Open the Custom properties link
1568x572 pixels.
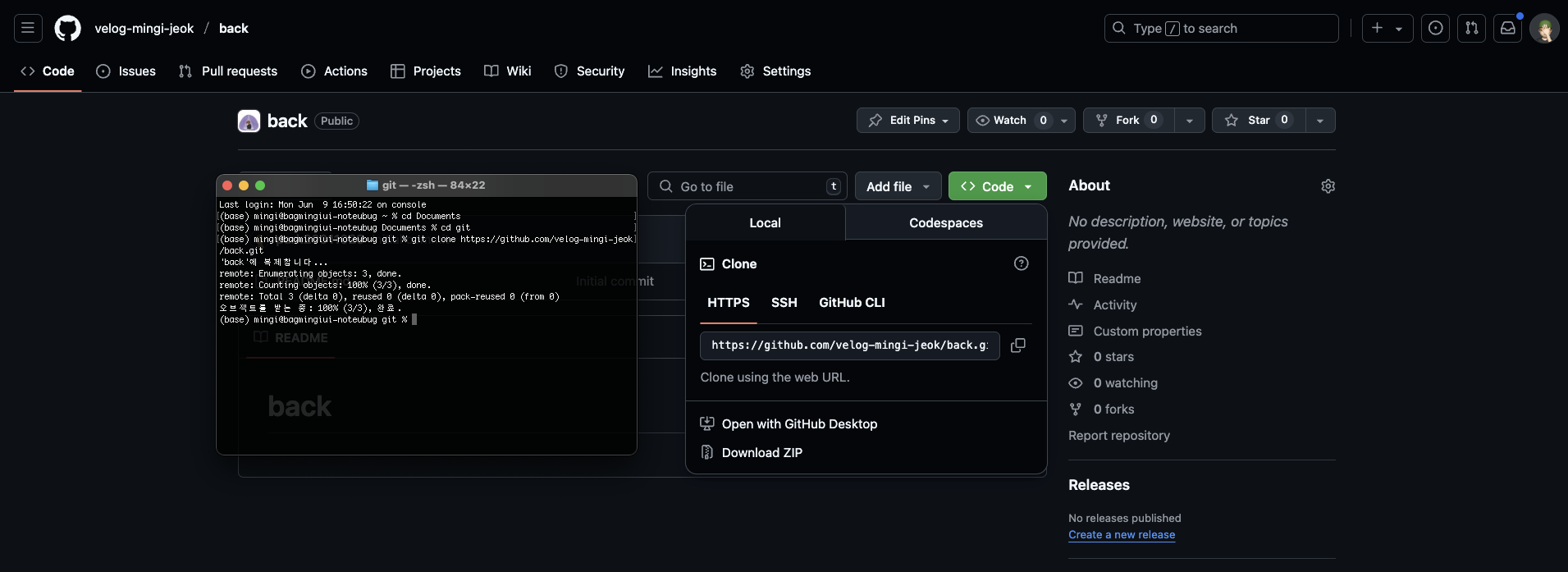[x=1136, y=332]
